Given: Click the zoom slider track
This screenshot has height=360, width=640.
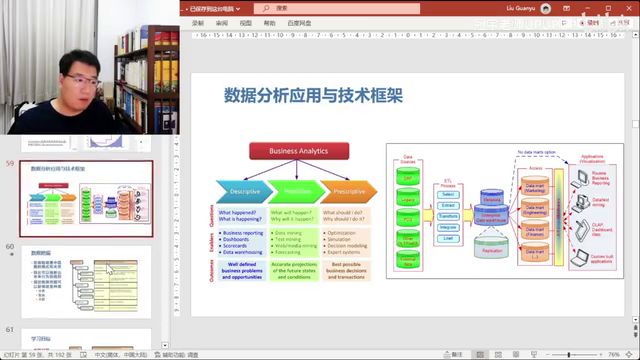Looking at the screenshot, I should tap(576, 355).
